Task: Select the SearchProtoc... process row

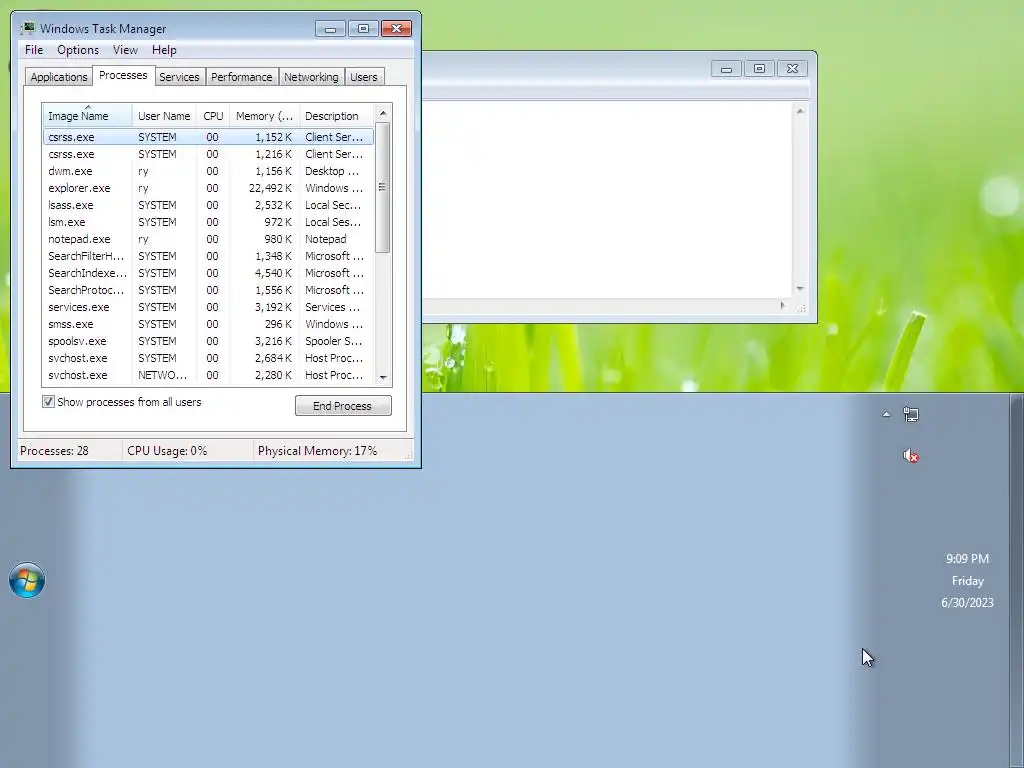Action: (x=208, y=290)
